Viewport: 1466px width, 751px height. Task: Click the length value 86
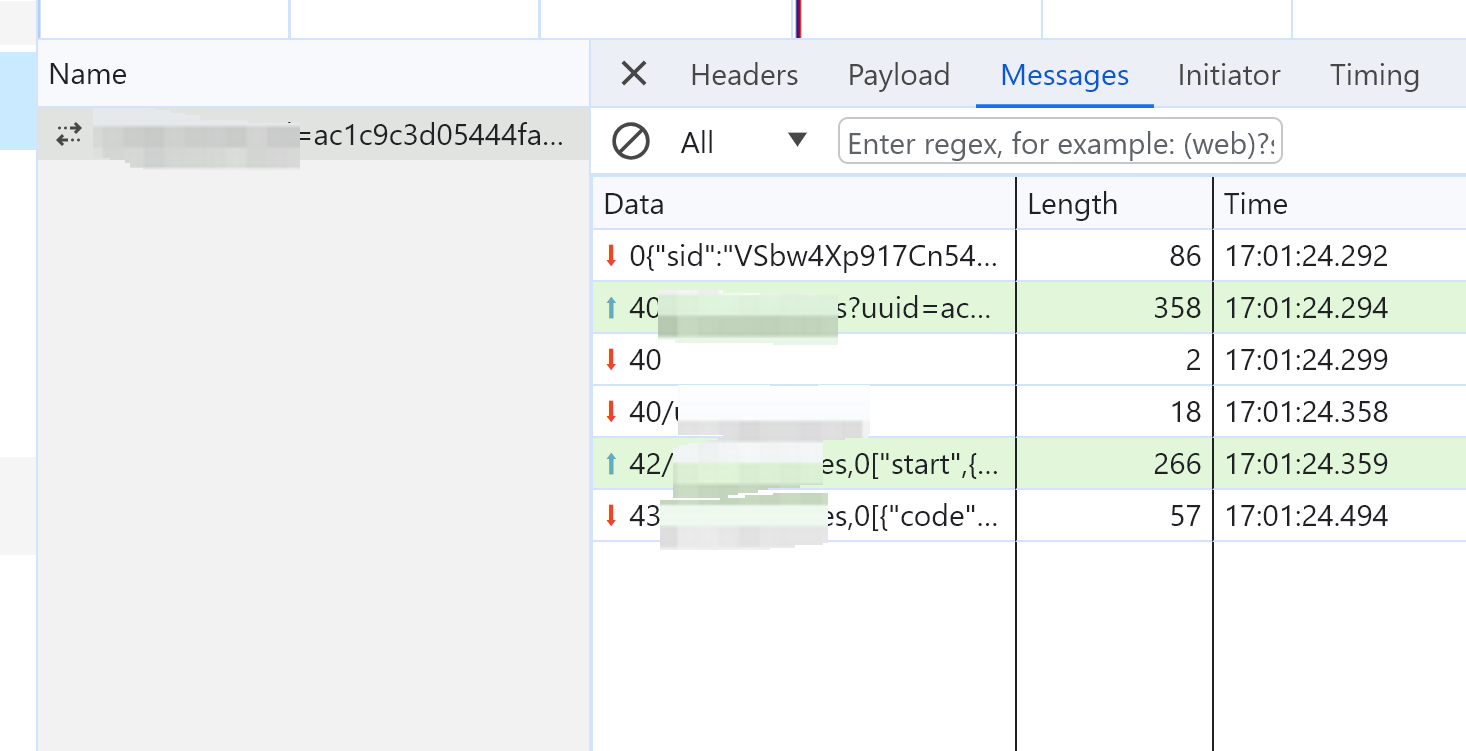pos(1184,256)
